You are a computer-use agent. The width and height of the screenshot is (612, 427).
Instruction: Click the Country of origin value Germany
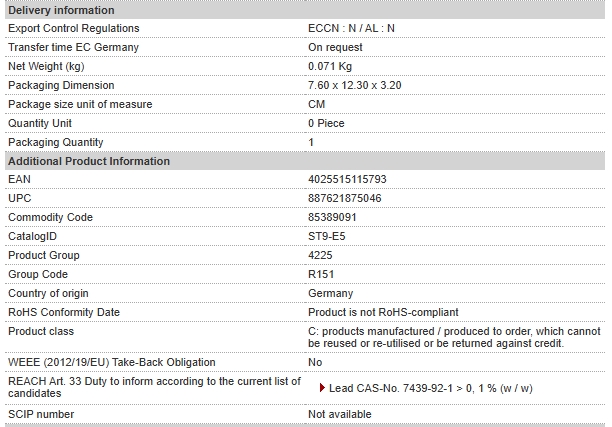coord(331,293)
